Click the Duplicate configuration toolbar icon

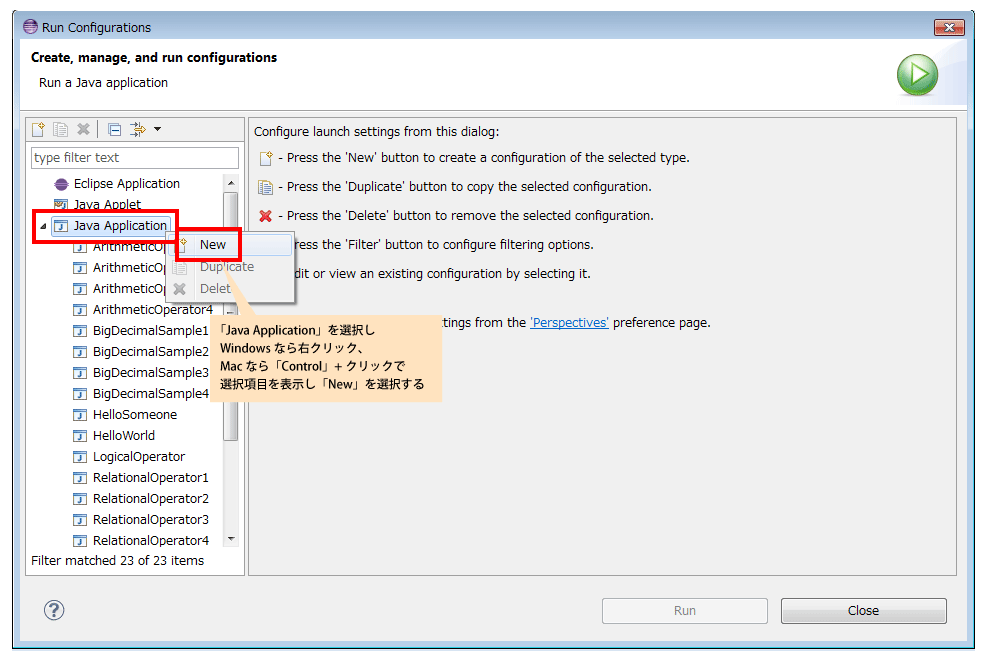(60, 129)
